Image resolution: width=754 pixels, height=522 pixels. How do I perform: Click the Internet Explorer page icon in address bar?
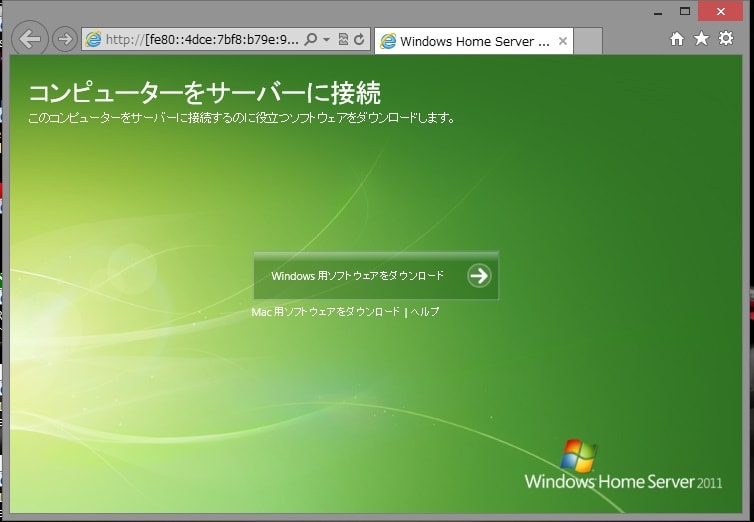pos(93,39)
